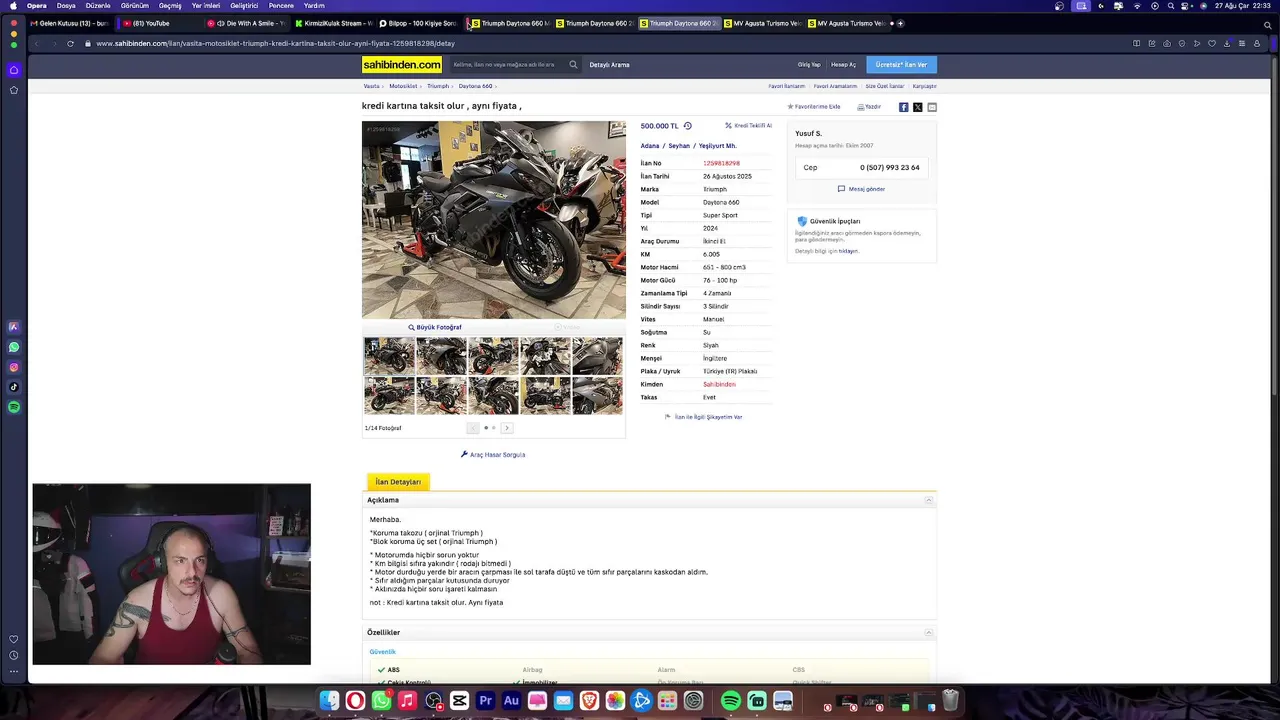Screen dimensions: 1280x720
Task: Collapse the Açıklama section
Action: pyautogui.click(x=929, y=500)
